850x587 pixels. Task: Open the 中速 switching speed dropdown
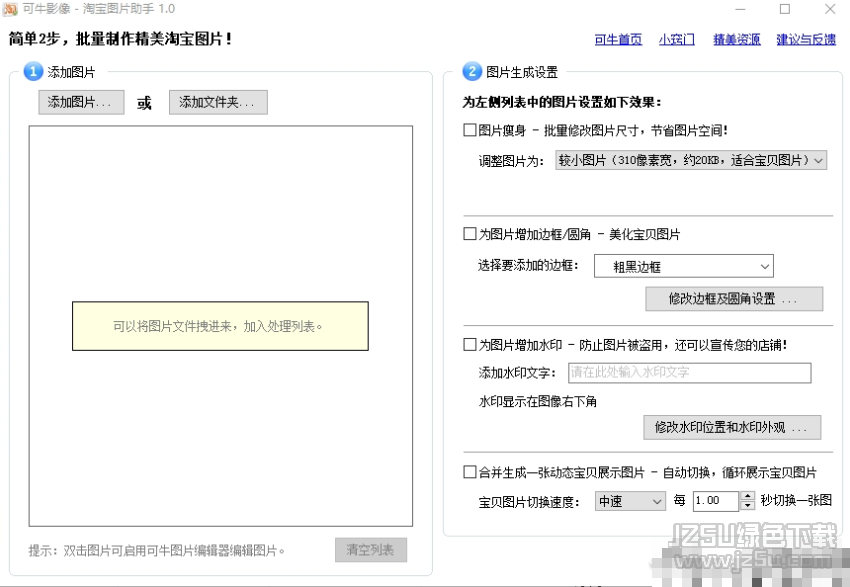[630, 501]
